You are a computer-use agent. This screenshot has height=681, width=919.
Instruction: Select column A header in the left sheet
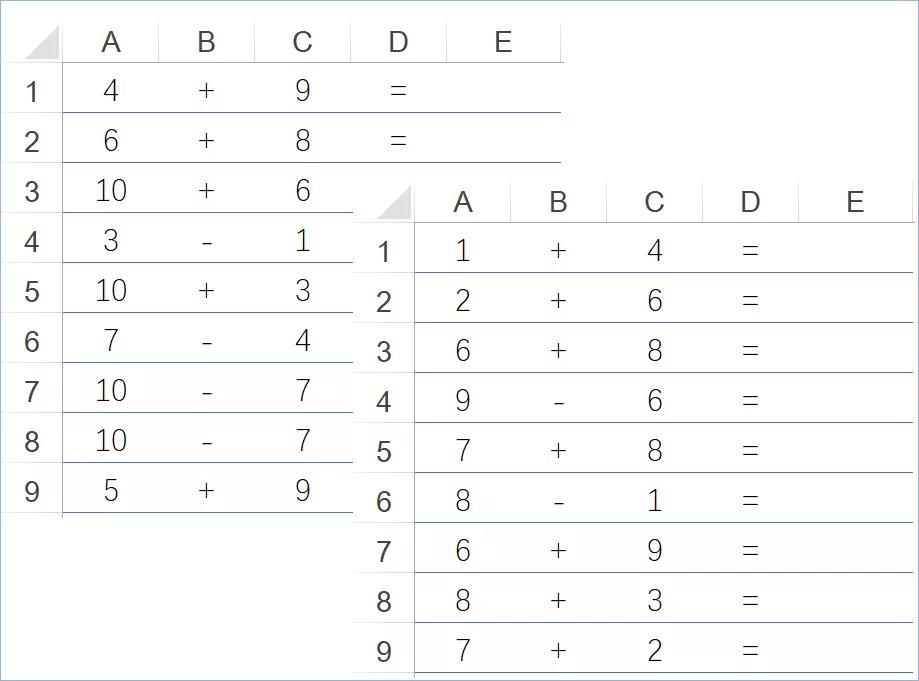(111, 42)
